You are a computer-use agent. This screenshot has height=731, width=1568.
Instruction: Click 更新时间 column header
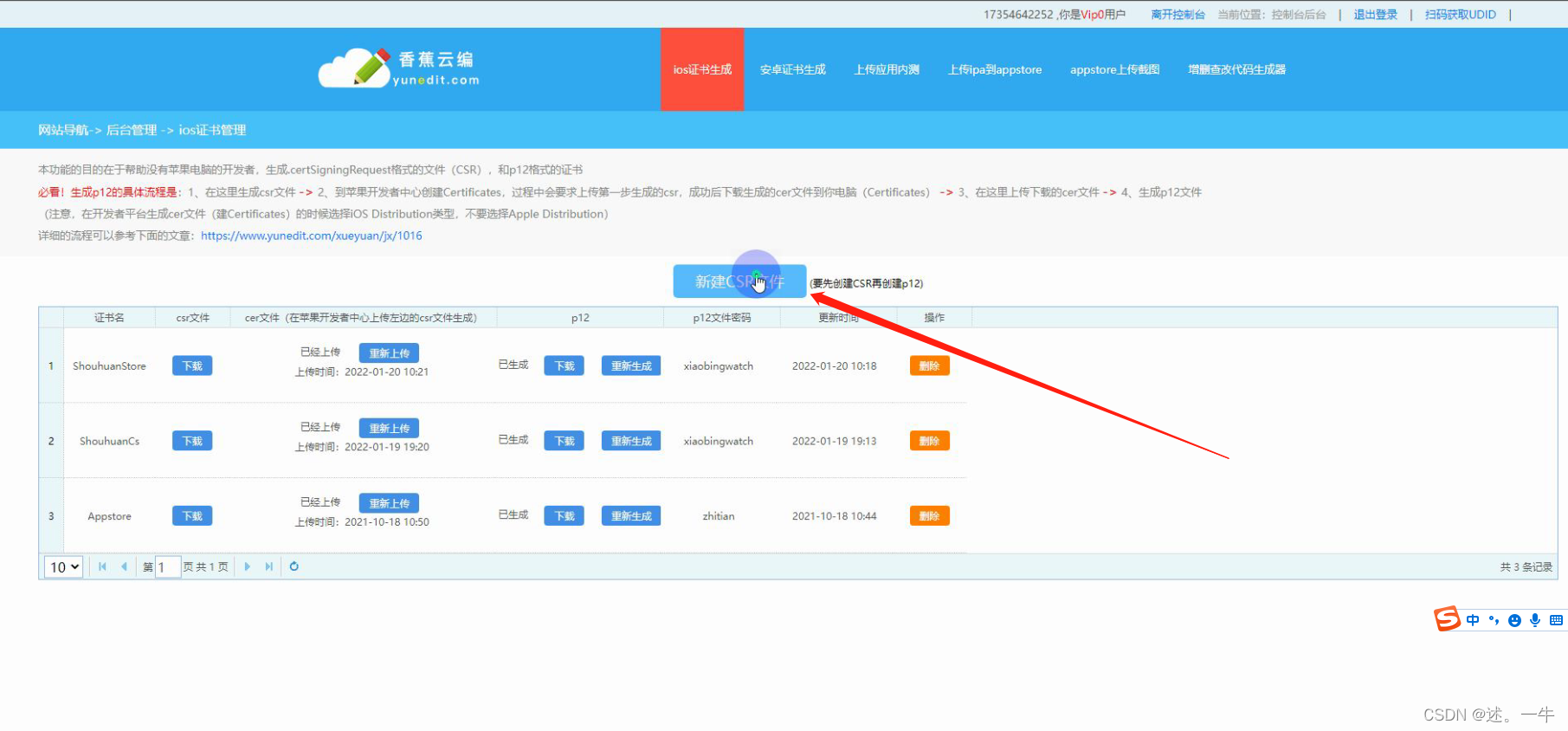tap(838, 318)
